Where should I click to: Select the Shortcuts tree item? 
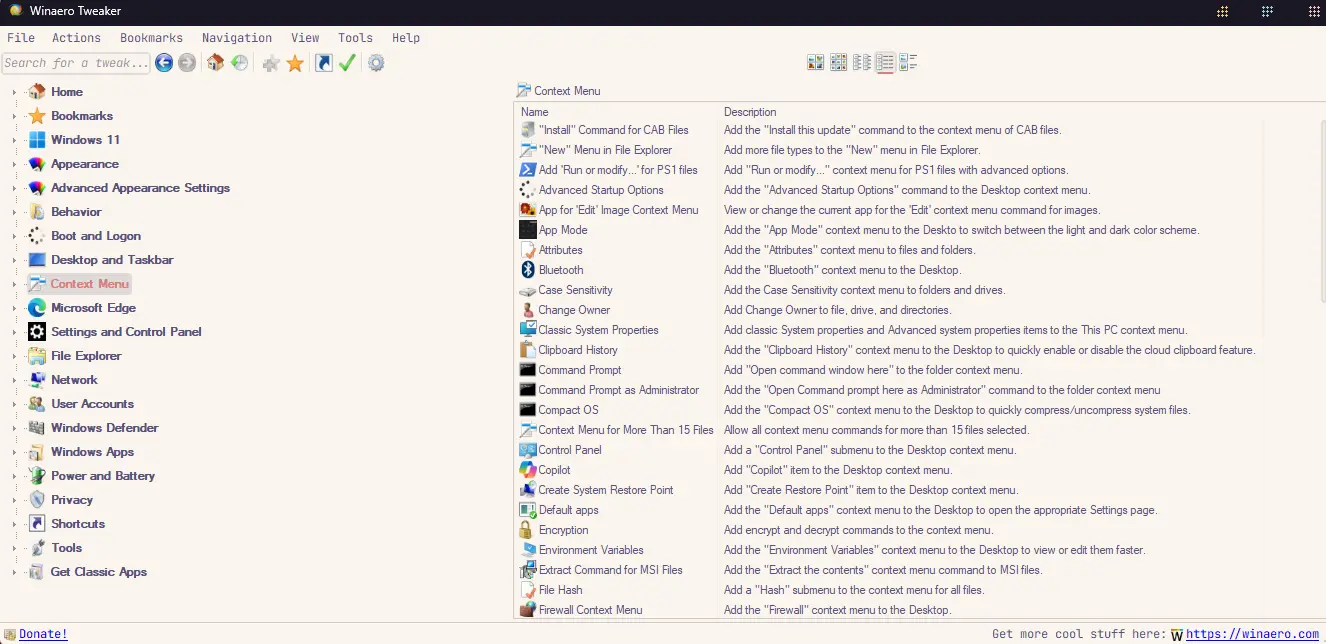coord(78,524)
